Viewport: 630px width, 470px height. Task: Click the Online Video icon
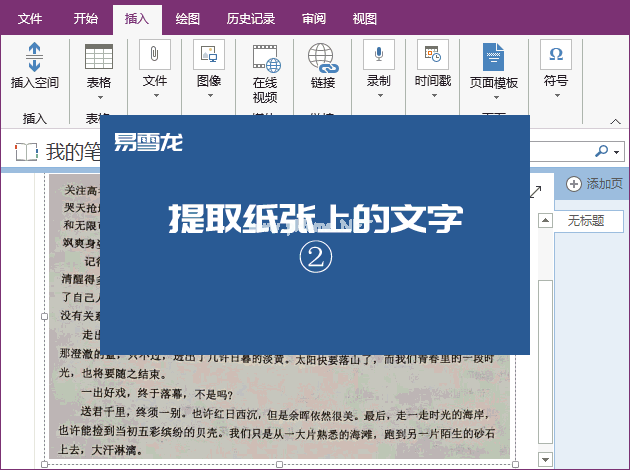pos(266,58)
